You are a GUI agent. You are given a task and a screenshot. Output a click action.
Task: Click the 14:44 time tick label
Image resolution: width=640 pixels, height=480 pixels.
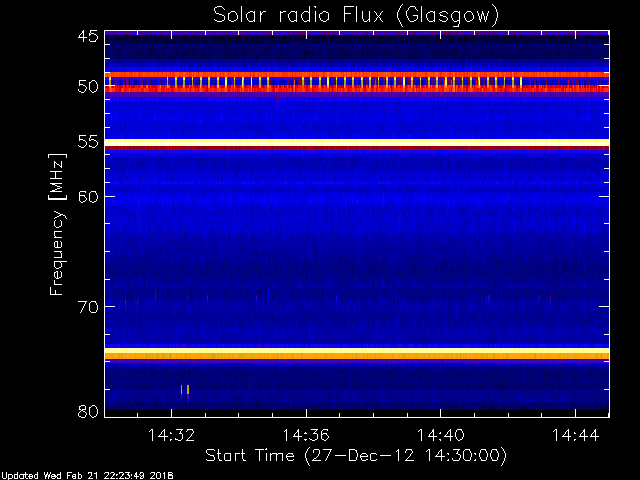(575, 435)
